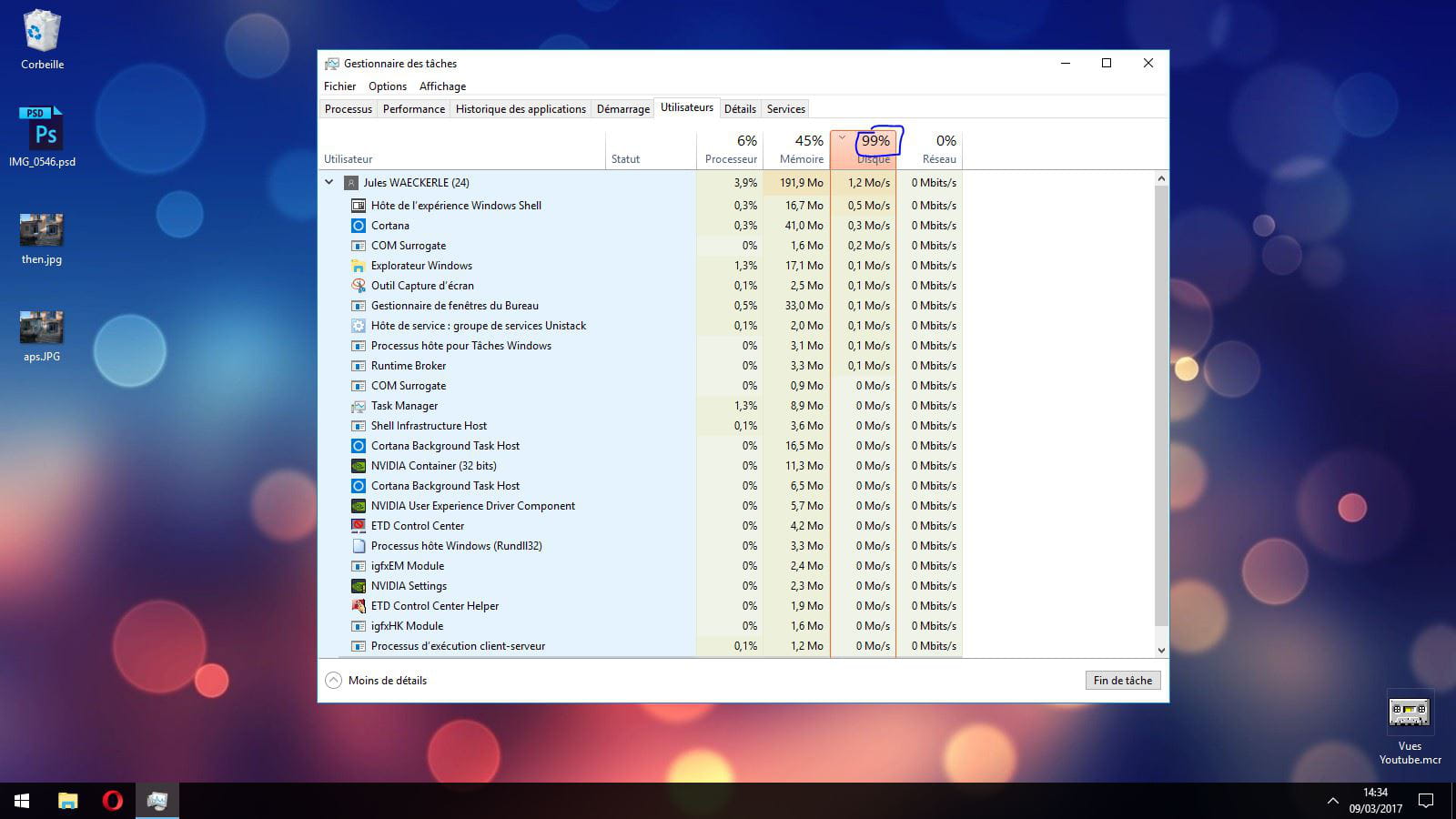Open the Action Center notification icon
This screenshot has height=819, width=1456.
[x=1426, y=801]
